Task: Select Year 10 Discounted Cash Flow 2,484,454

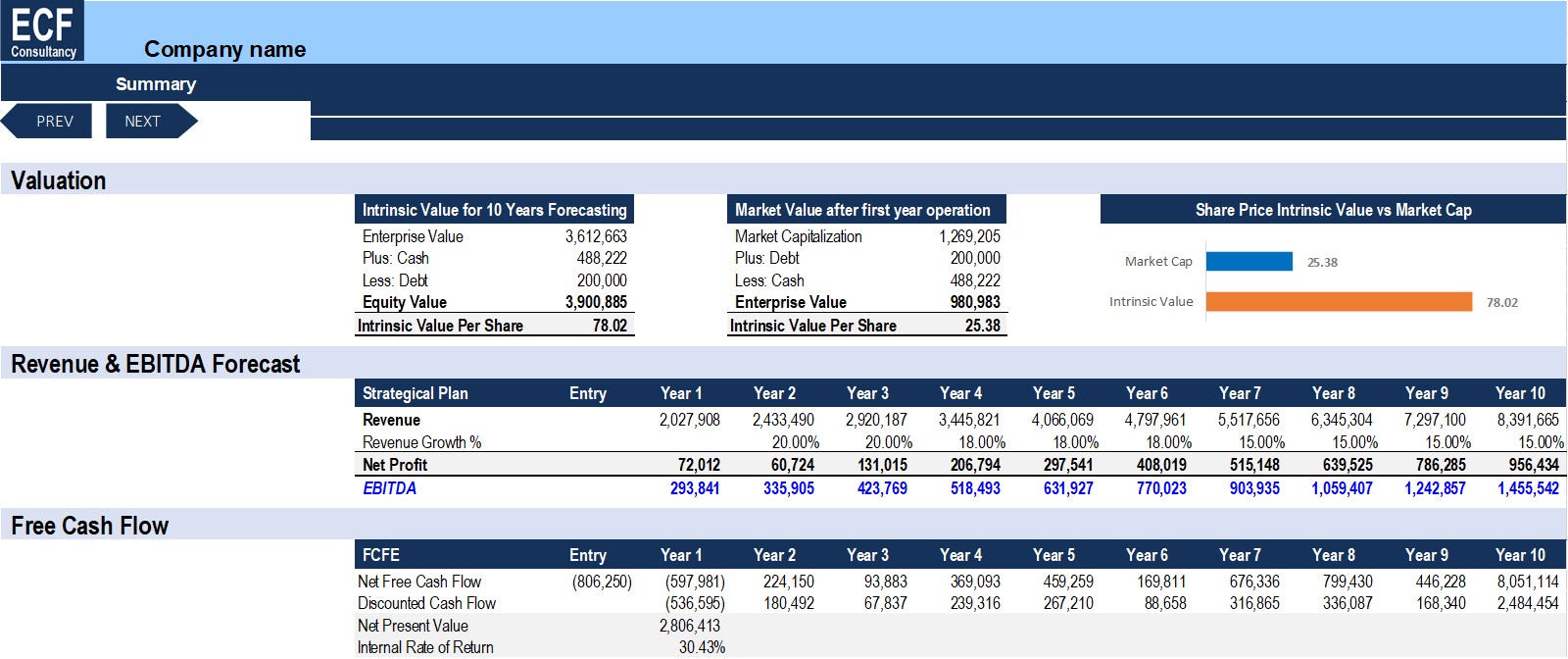Action: (1528, 603)
